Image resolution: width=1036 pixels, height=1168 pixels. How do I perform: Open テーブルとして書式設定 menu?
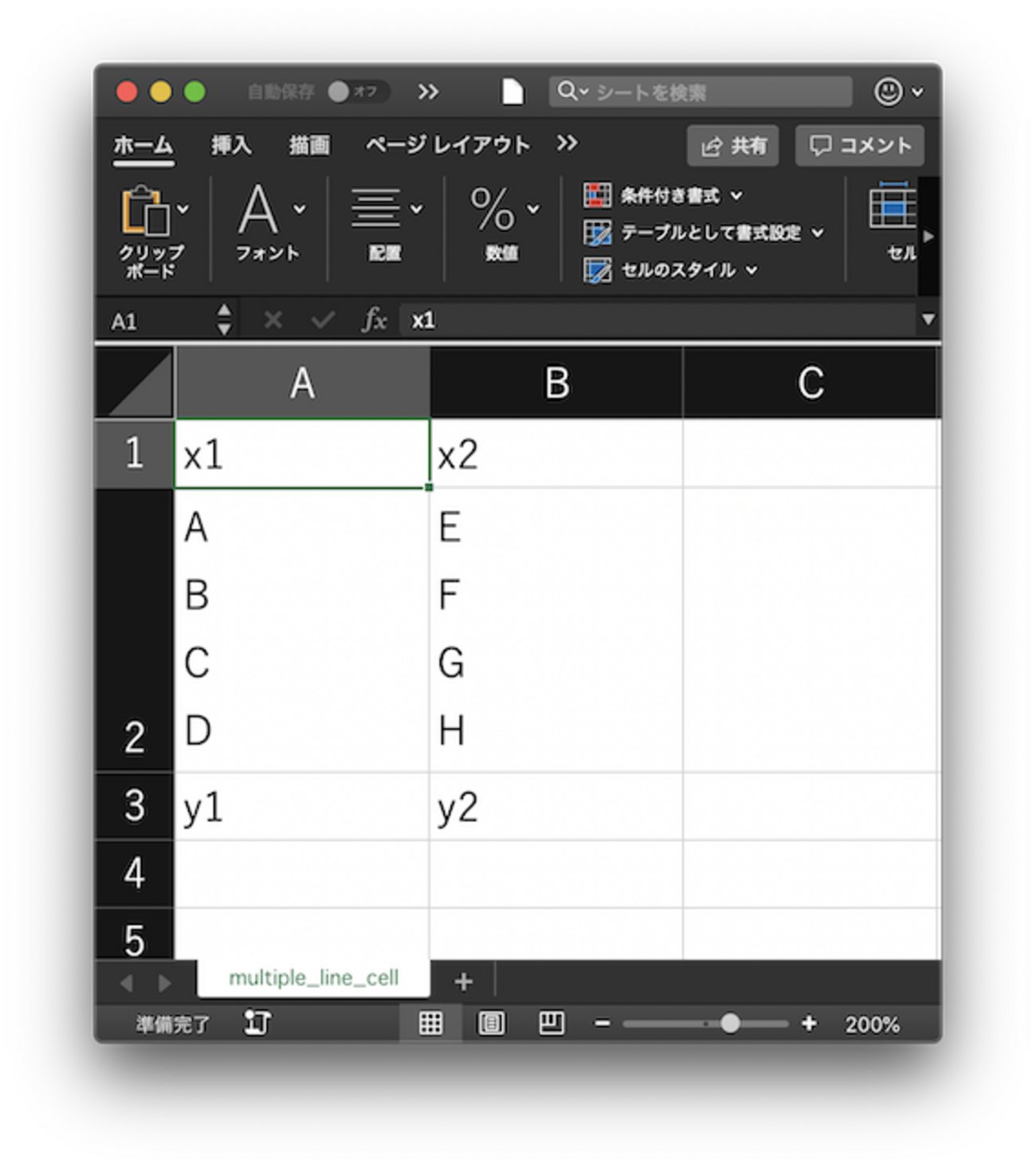point(704,233)
